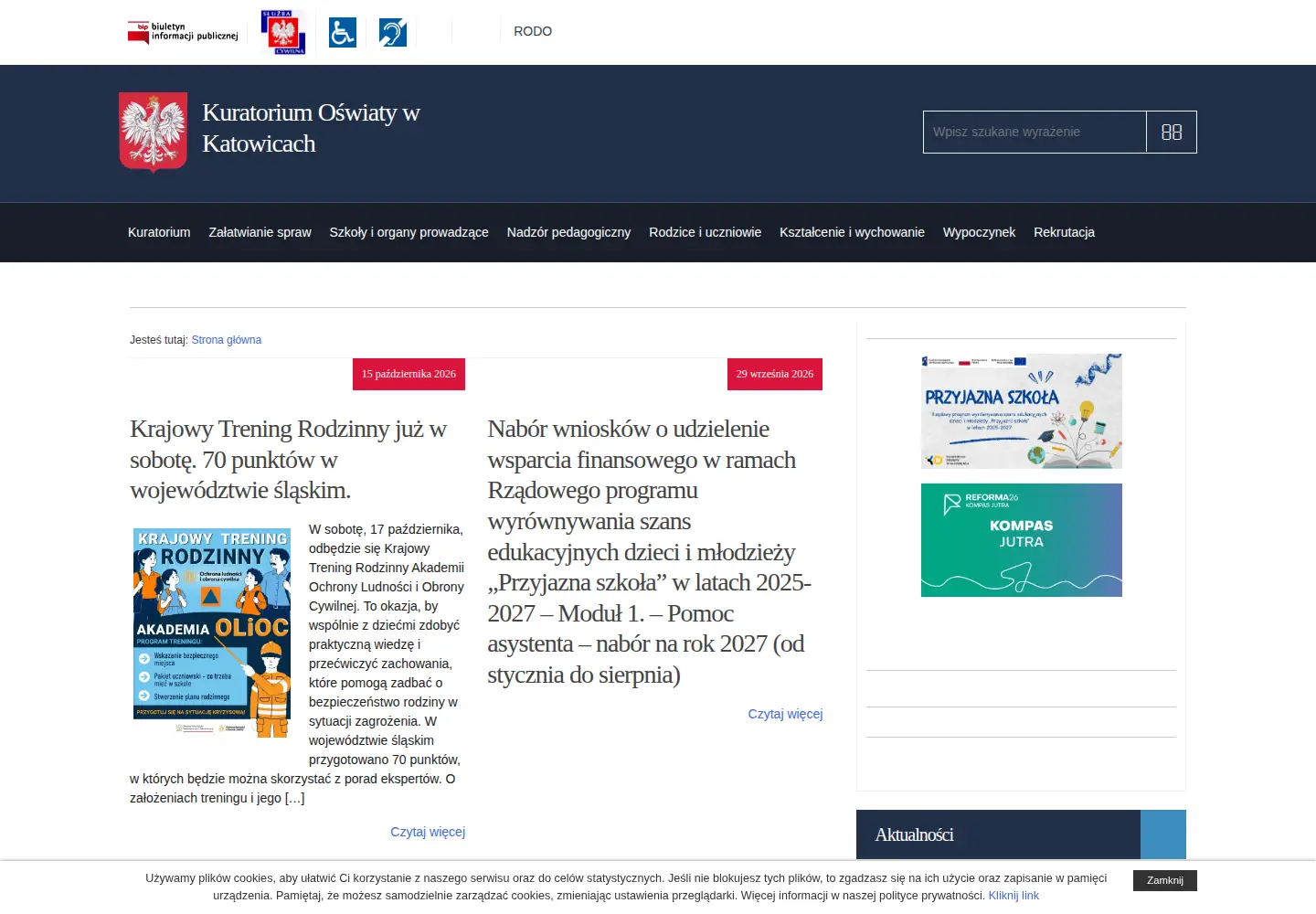Screen dimensions: 1316x914
Task: Click Czytaj więcej under Krajowy Trening article
Action: point(428,832)
